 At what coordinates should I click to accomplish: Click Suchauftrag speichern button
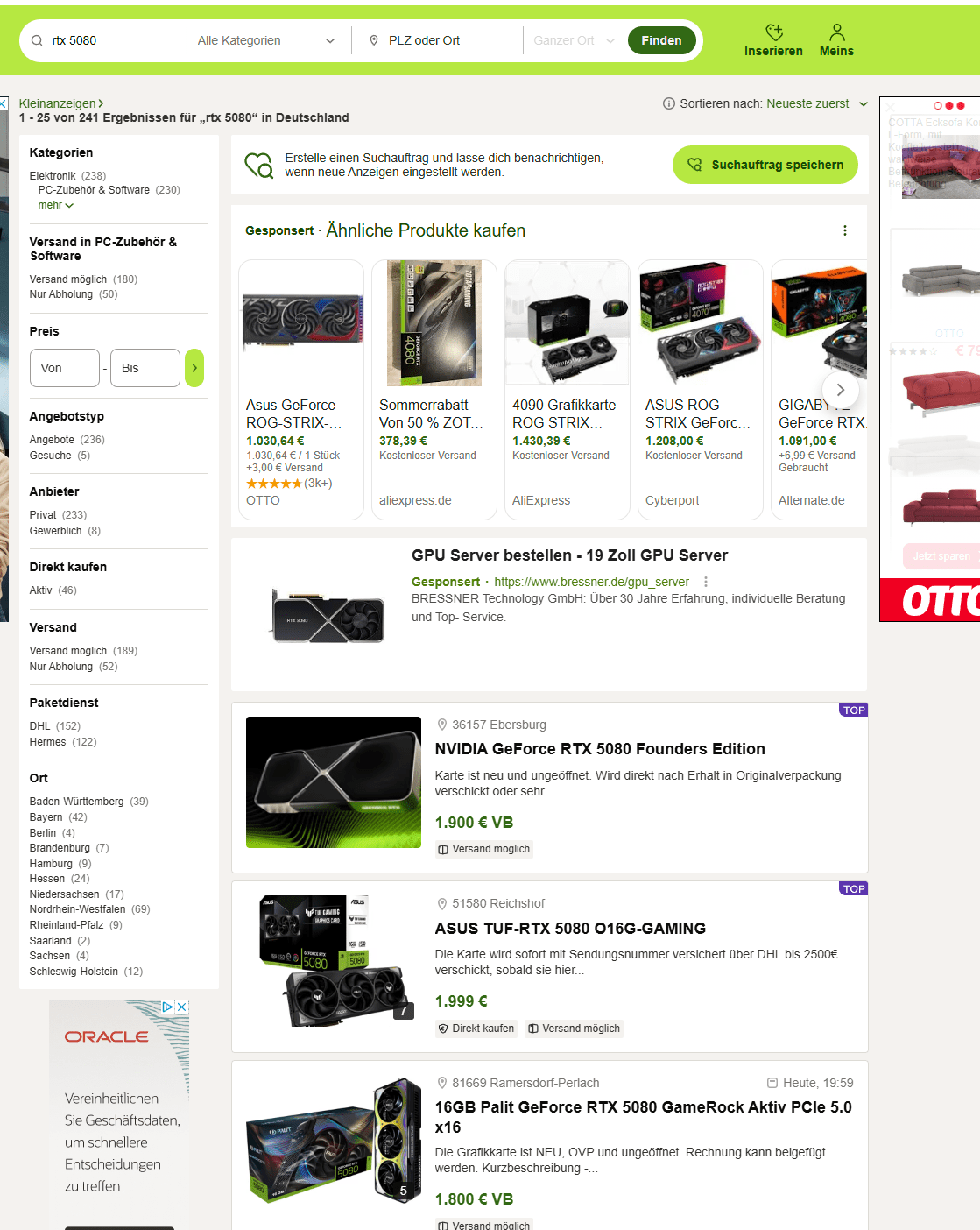765,165
